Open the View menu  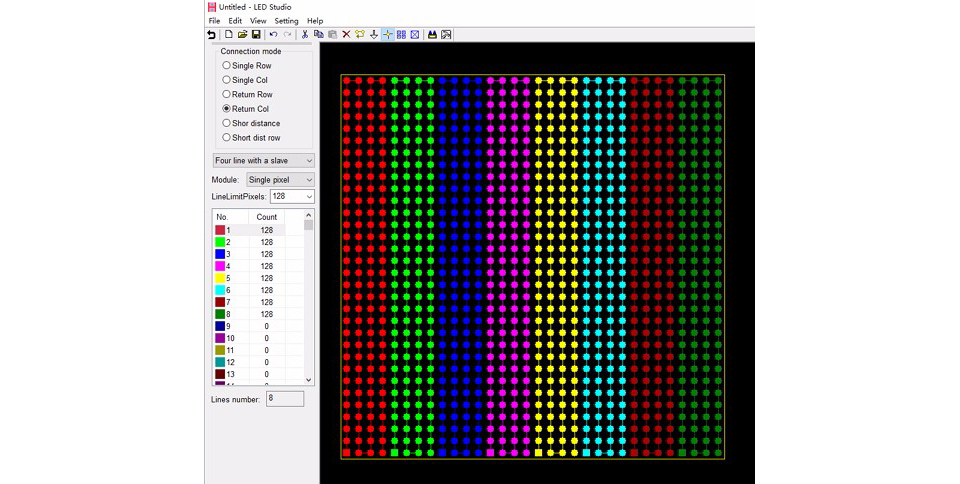(x=258, y=21)
